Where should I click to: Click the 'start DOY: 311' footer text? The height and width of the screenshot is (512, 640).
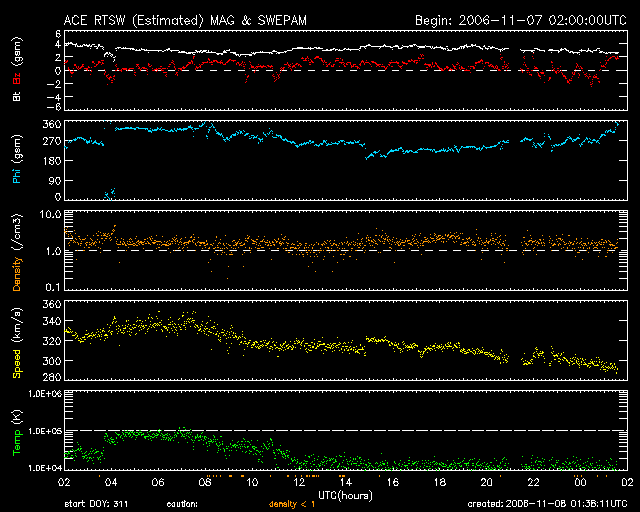96,504
